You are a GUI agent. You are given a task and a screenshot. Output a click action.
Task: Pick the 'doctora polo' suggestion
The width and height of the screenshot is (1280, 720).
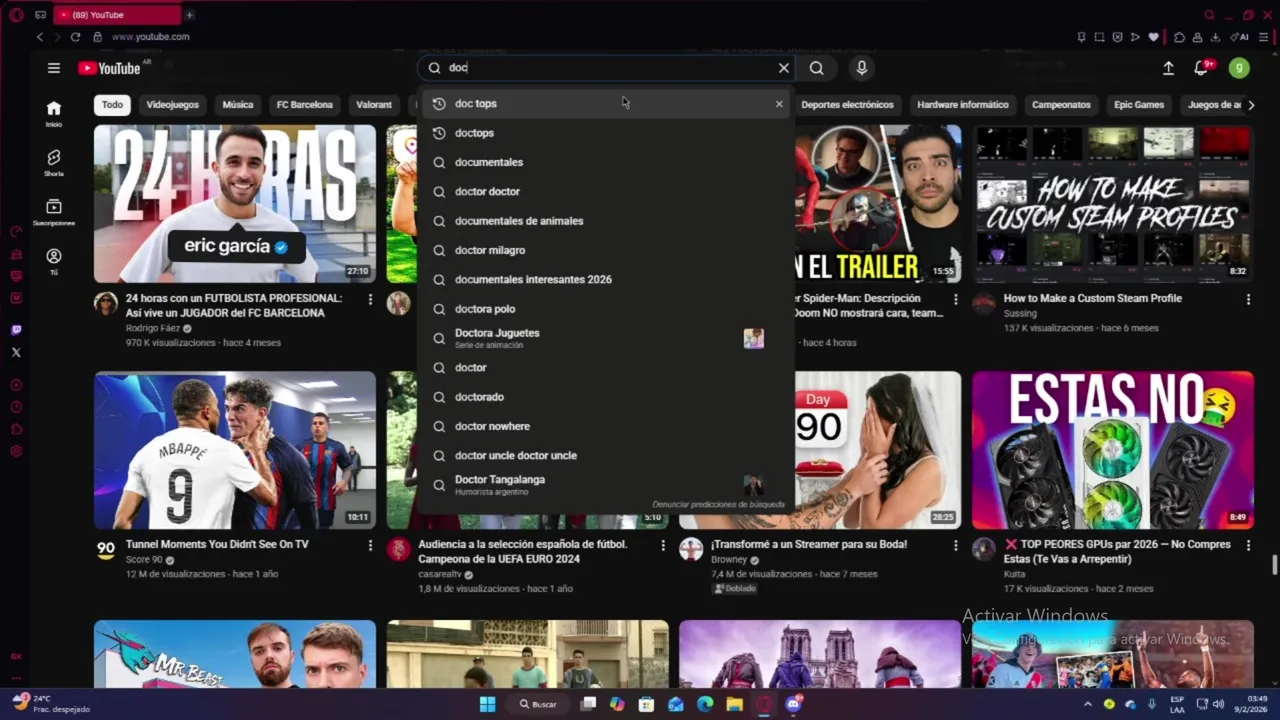coord(604,309)
